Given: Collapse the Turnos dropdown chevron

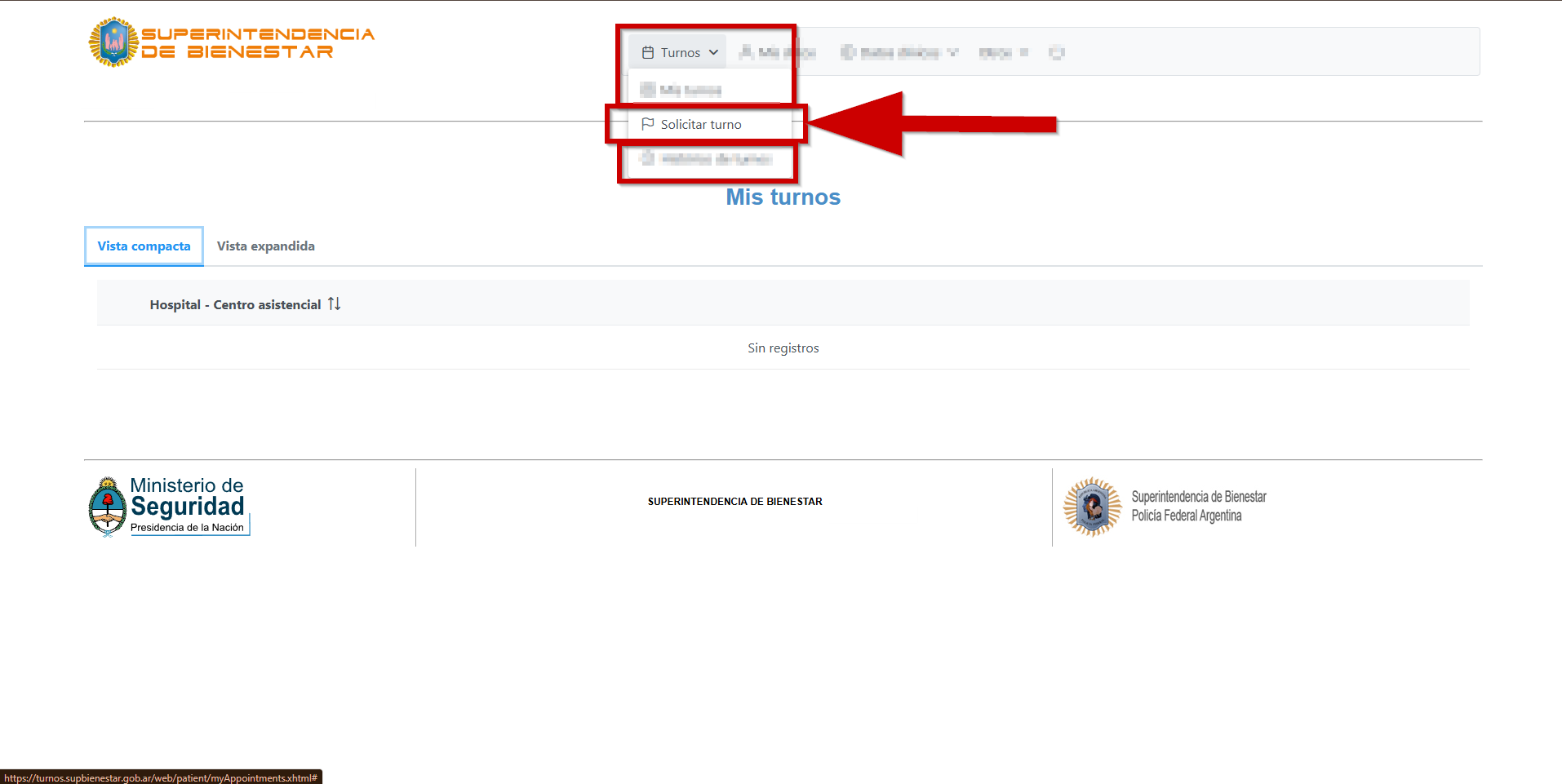Looking at the screenshot, I should tap(713, 53).
